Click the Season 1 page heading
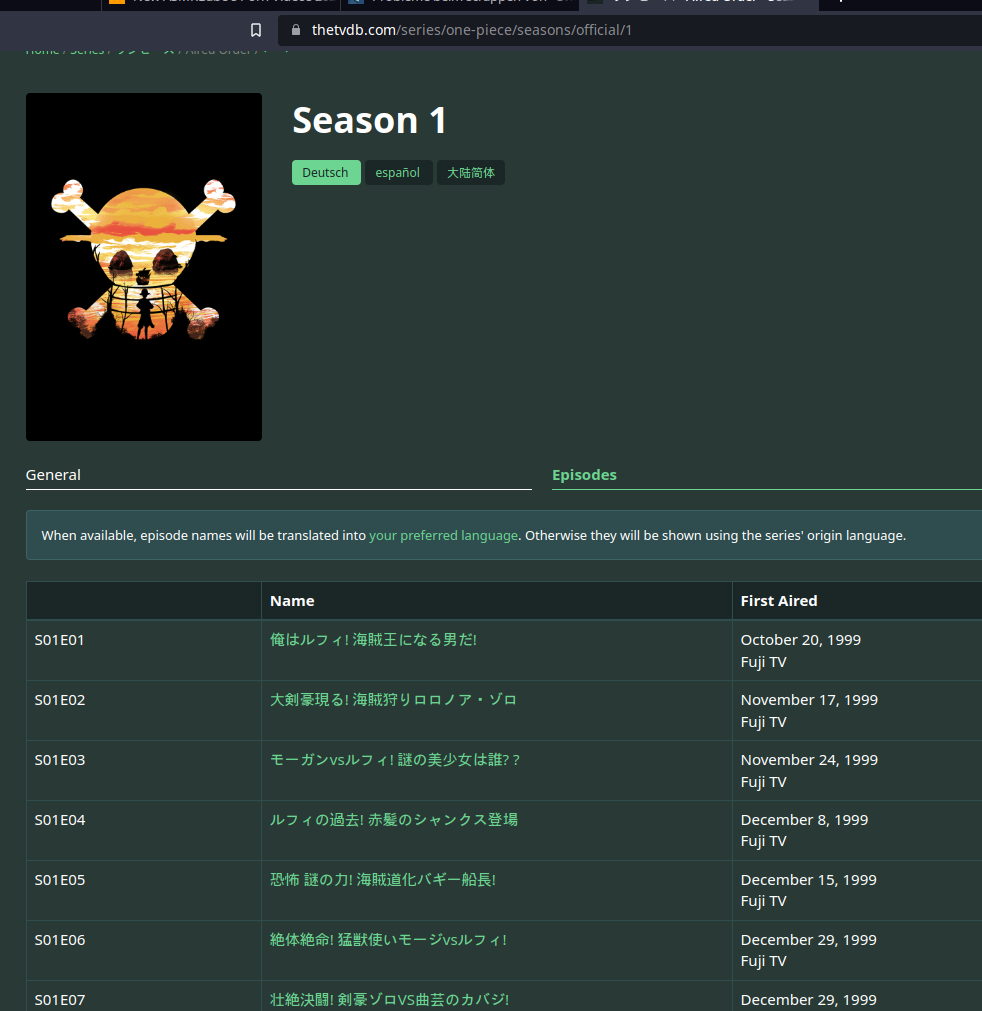Image resolution: width=982 pixels, height=1011 pixels. point(369,121)
